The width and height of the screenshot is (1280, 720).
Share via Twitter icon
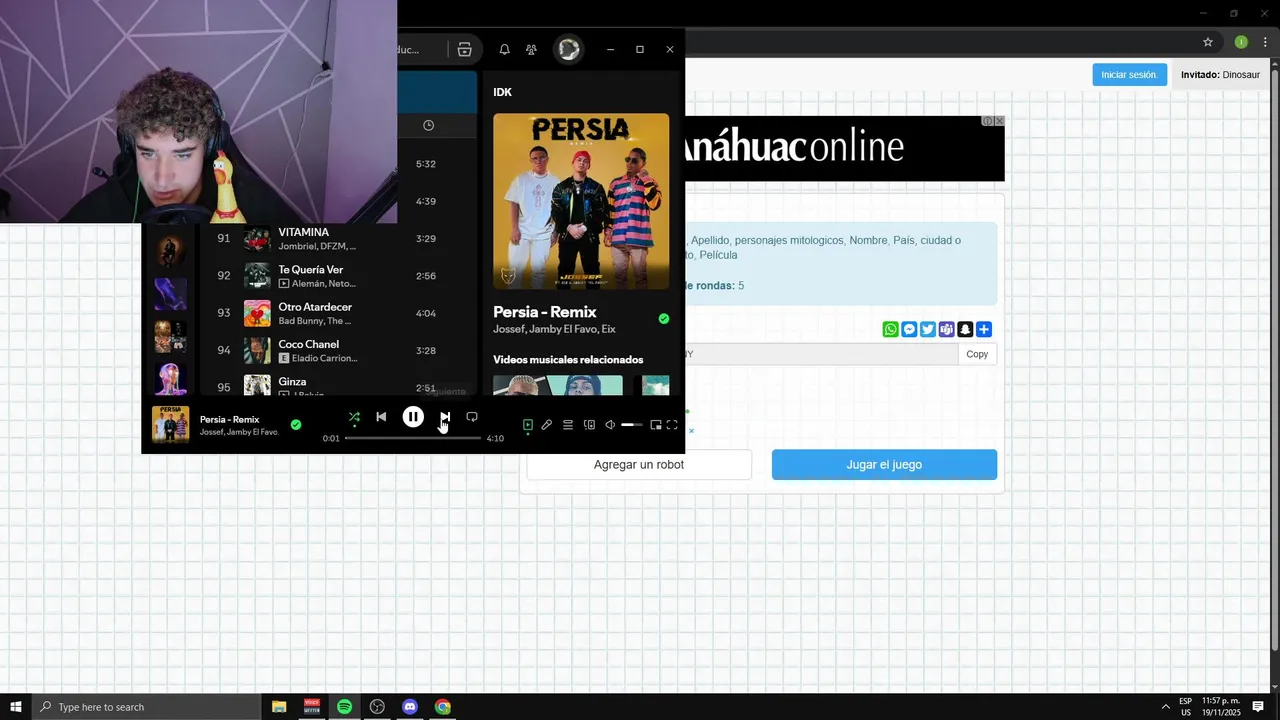928,329
